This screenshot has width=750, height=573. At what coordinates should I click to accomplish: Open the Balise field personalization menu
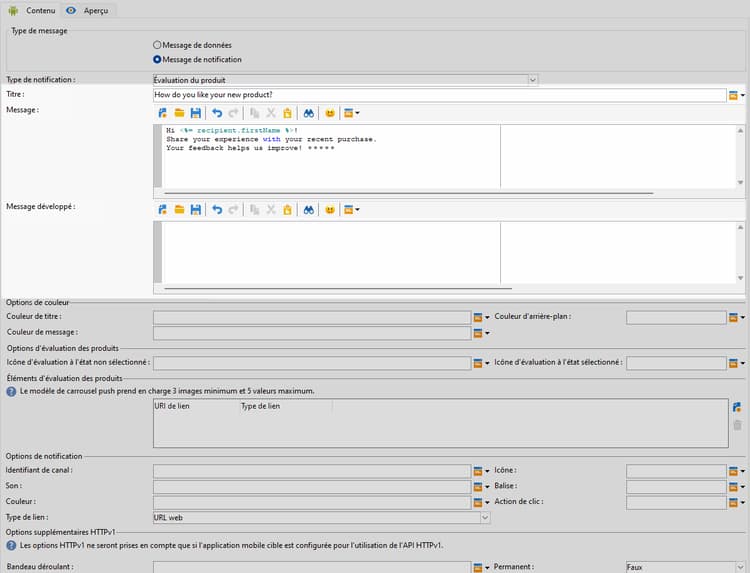coord(737,487)
